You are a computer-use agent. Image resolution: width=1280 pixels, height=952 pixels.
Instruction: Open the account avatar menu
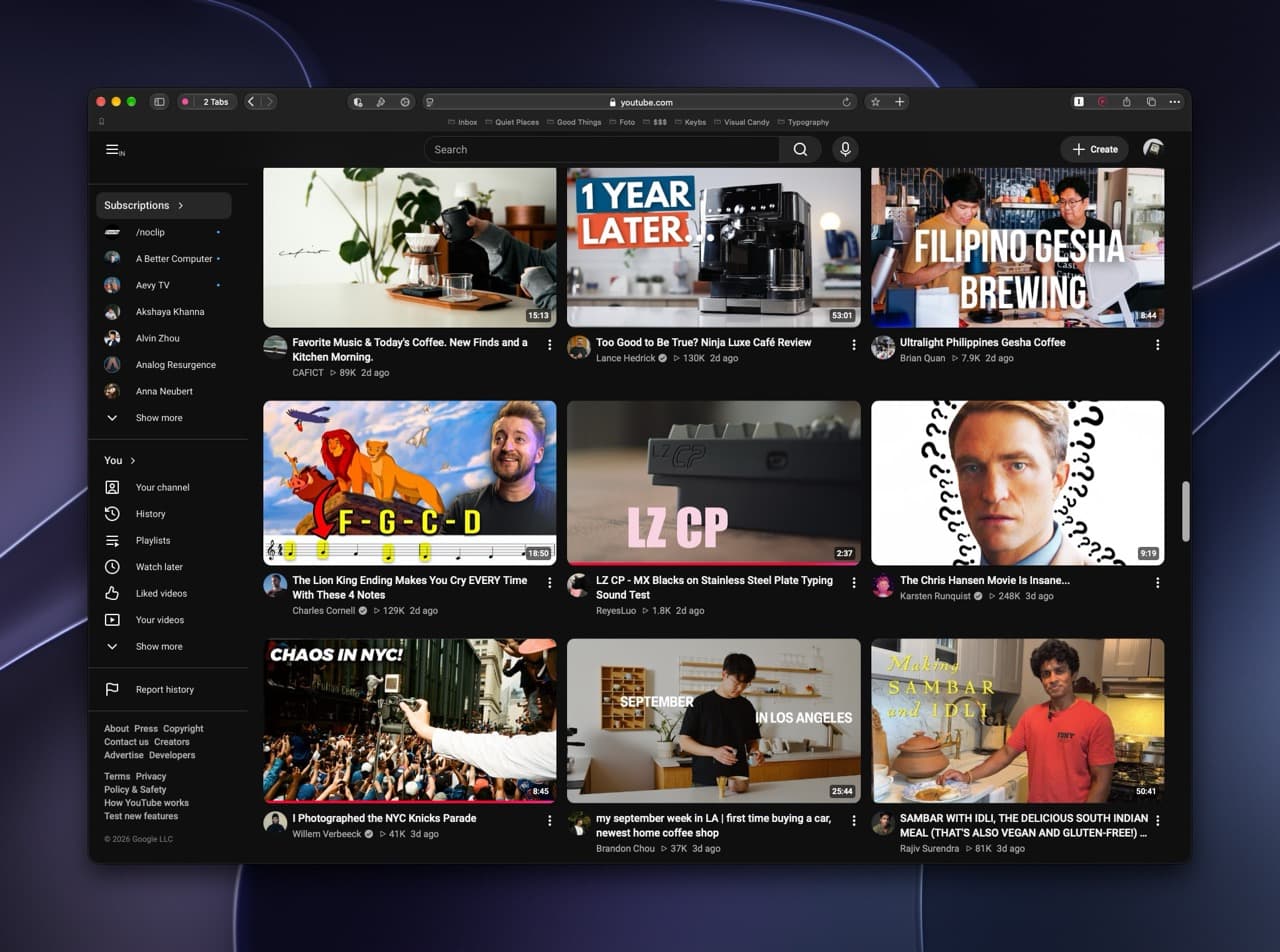1153,149
